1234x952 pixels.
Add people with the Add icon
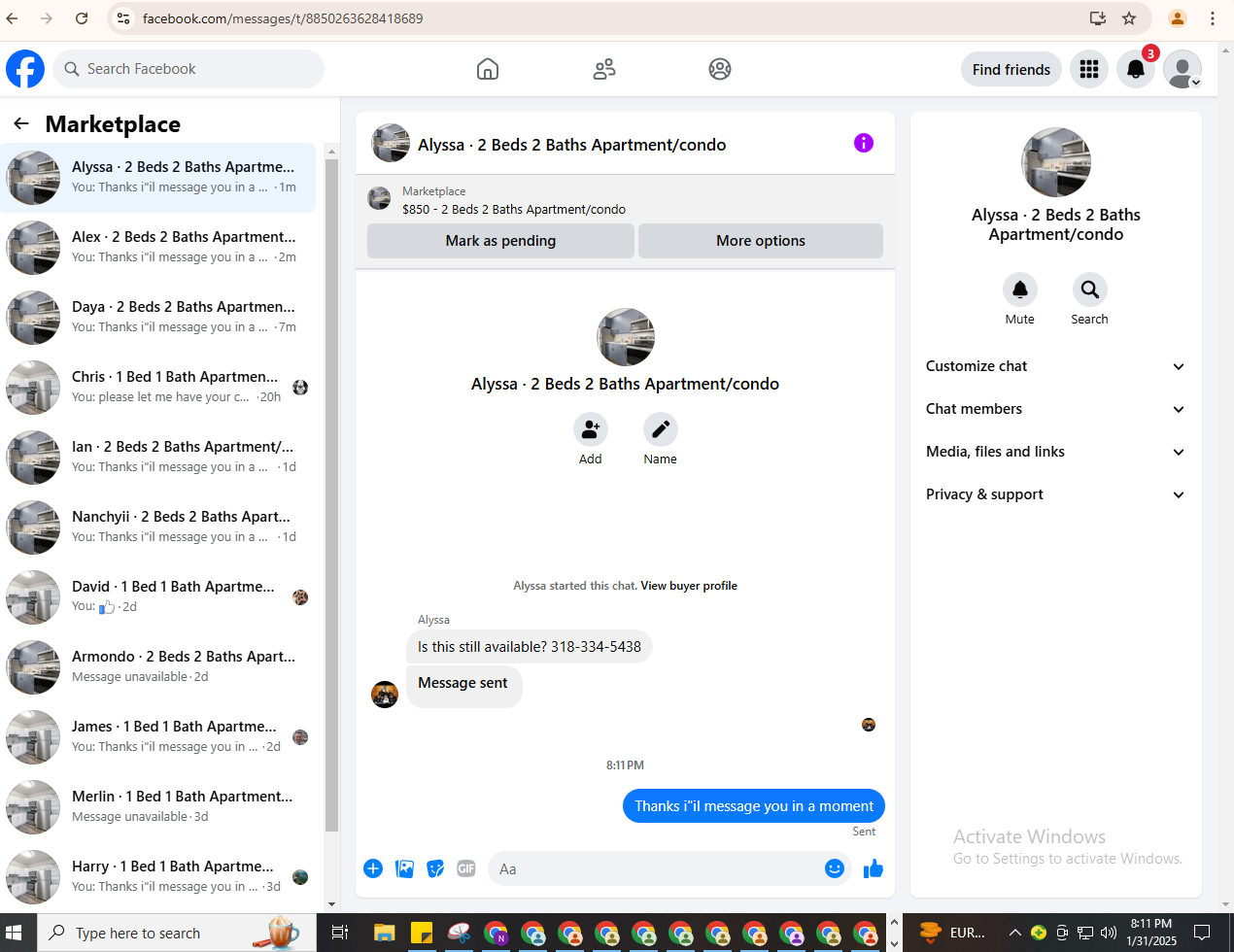tap(591, 429)
